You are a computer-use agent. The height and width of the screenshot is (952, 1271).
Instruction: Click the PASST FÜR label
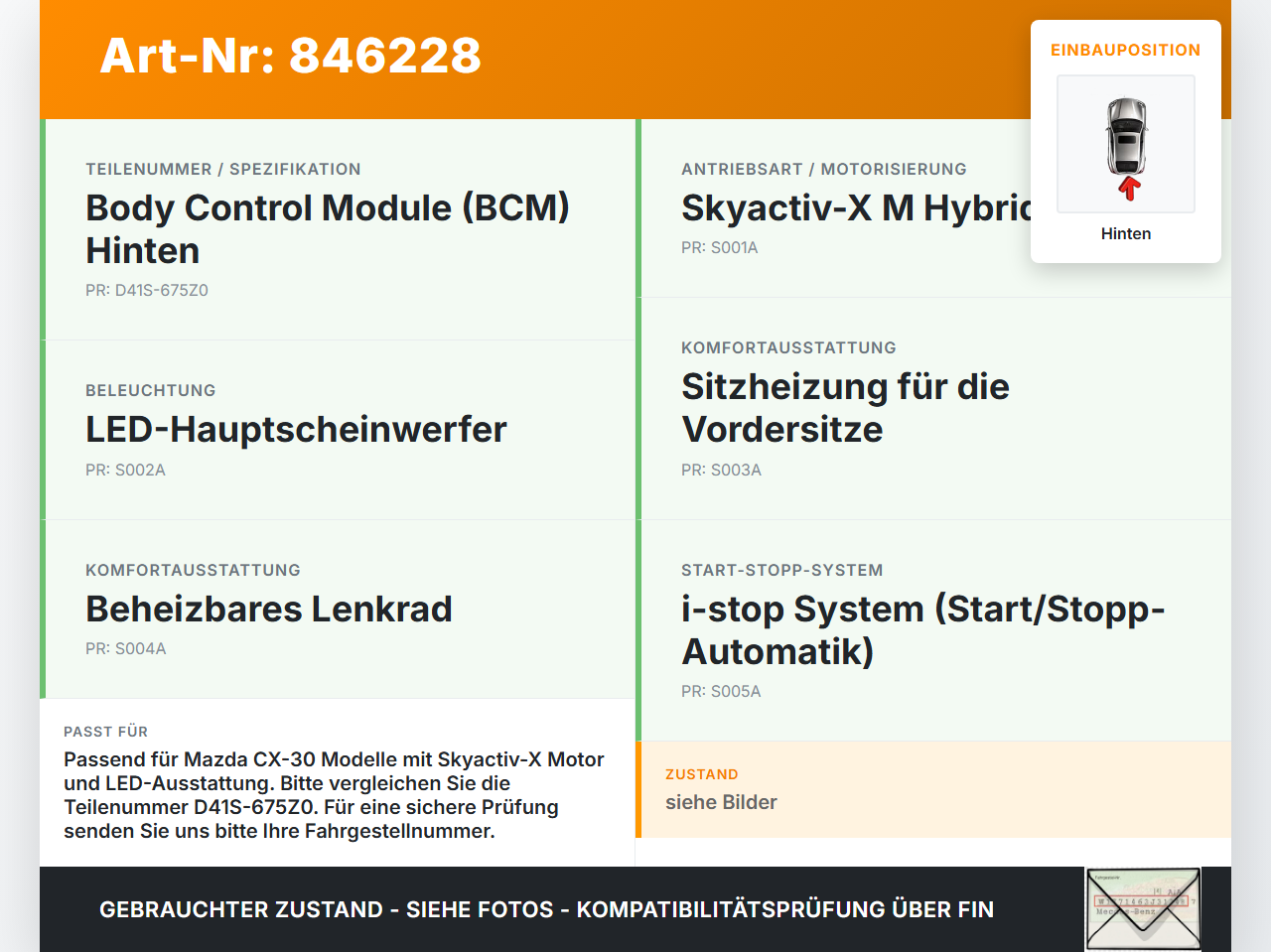[105, 732]
